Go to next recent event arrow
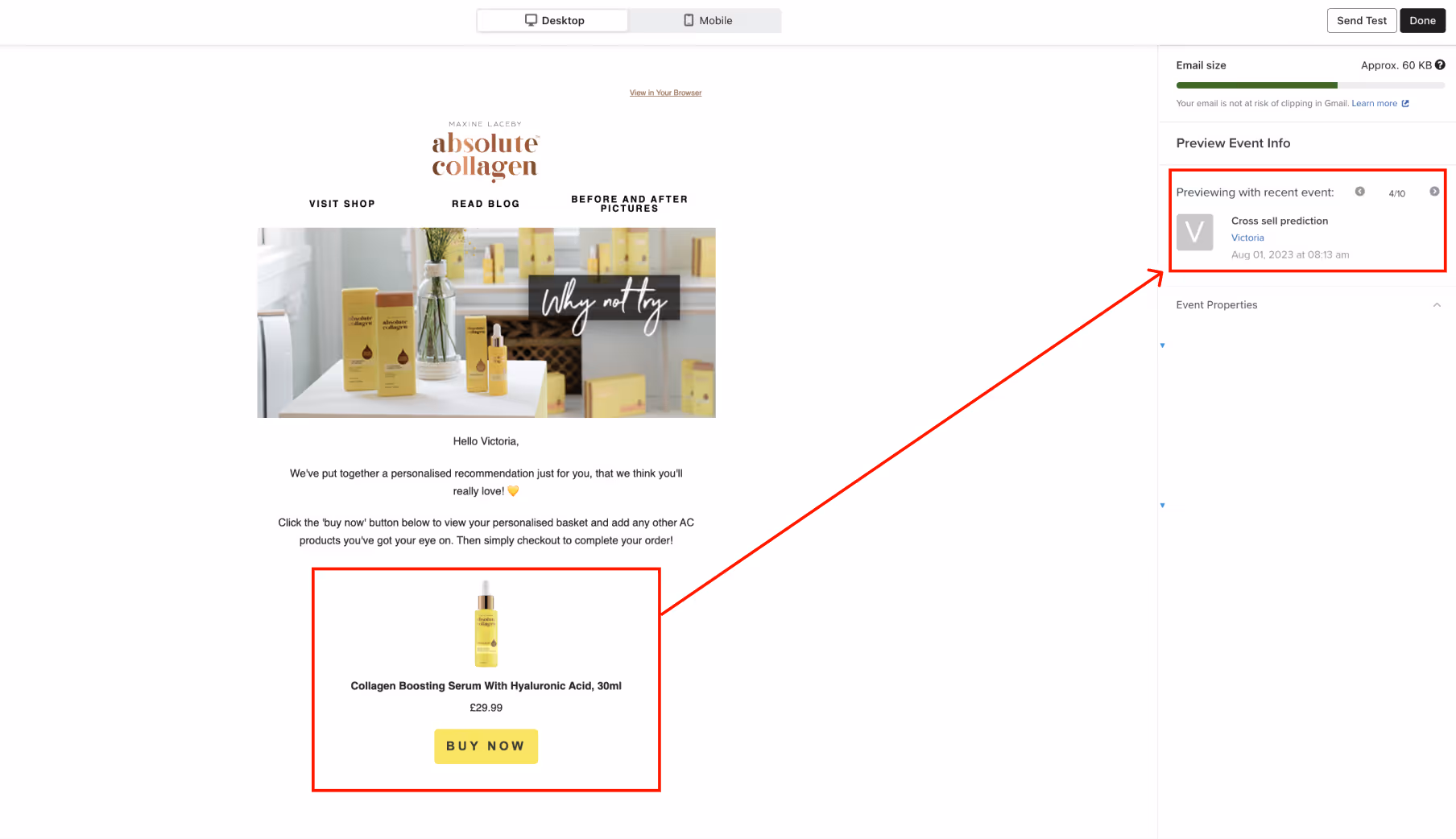Image resolution: width=1456 pixels, height=839 pixels. click(1434, 192)
